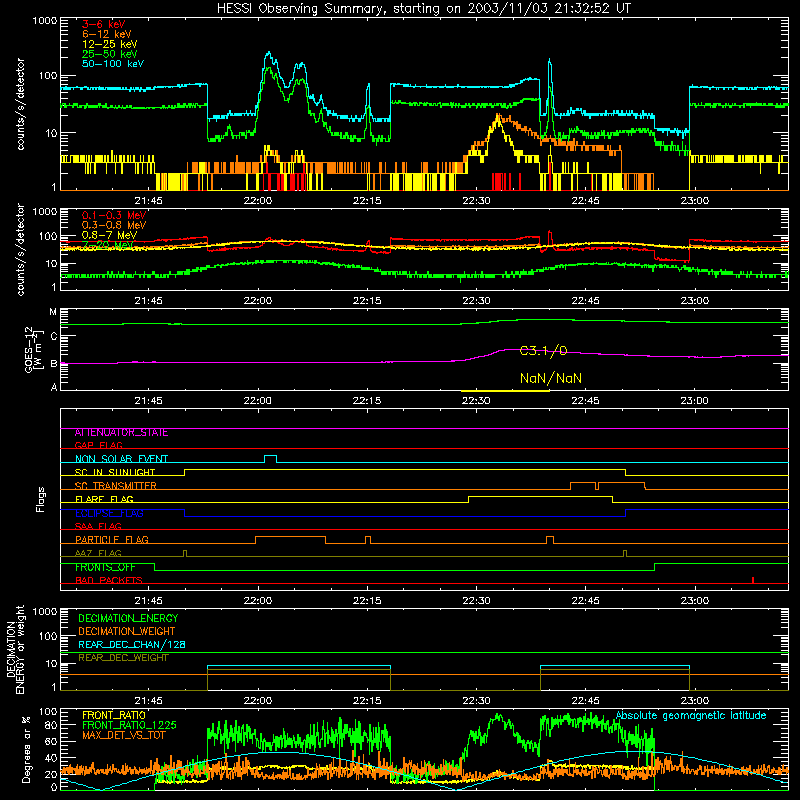Select the orange 6-12 keV legend label
The width and height of the screenshot is (800, 800).
coord(106,34)
